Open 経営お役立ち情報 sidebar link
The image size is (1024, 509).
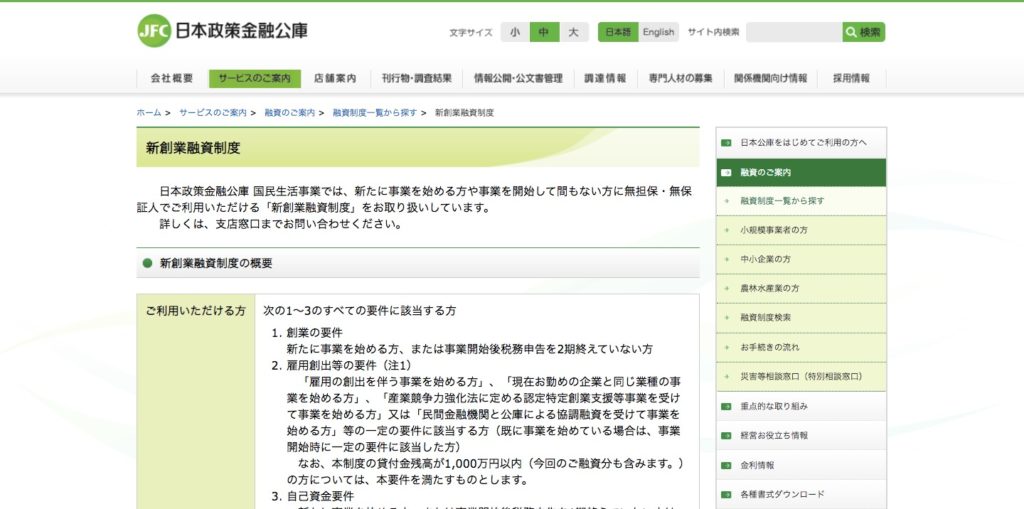click(801, 436)
